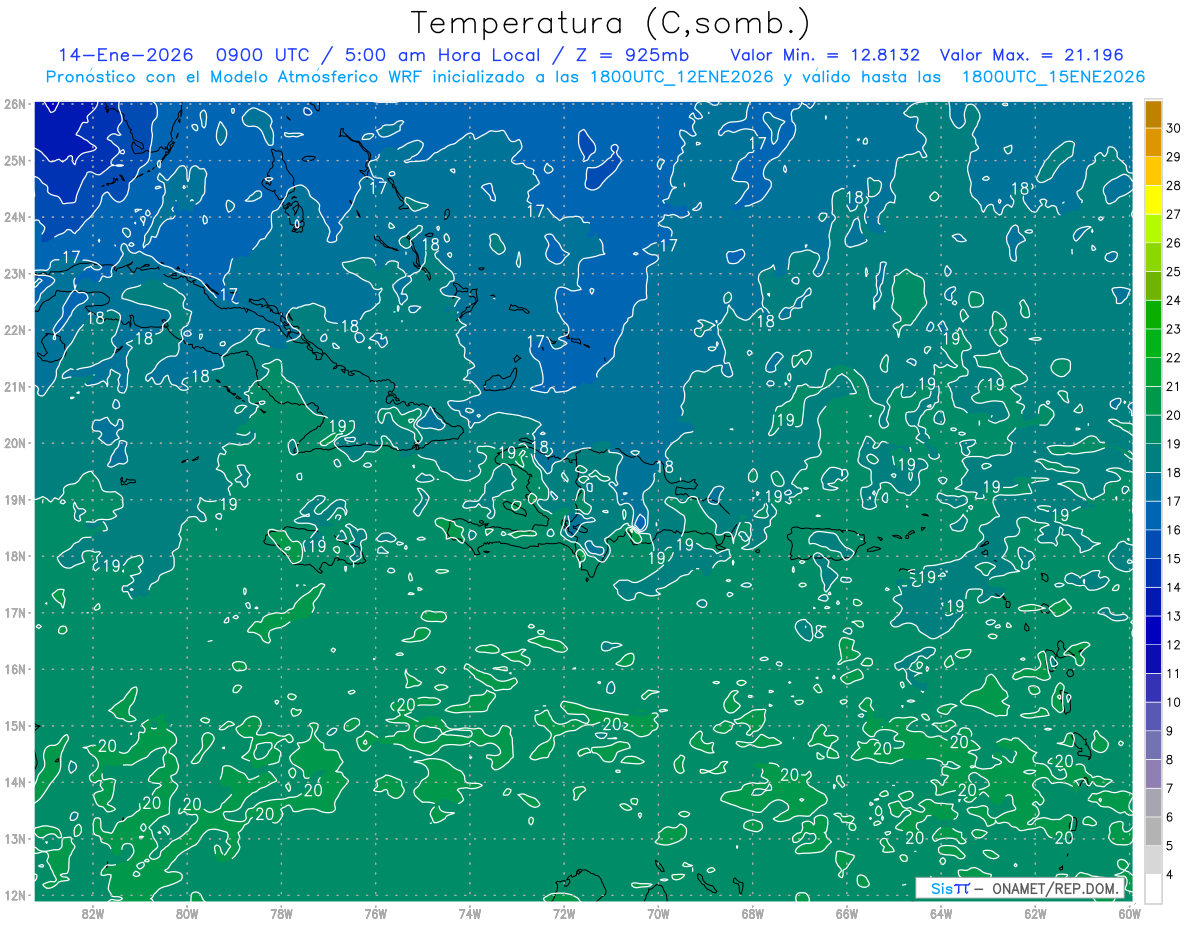Click the 74W longitude label

(470, 913)
